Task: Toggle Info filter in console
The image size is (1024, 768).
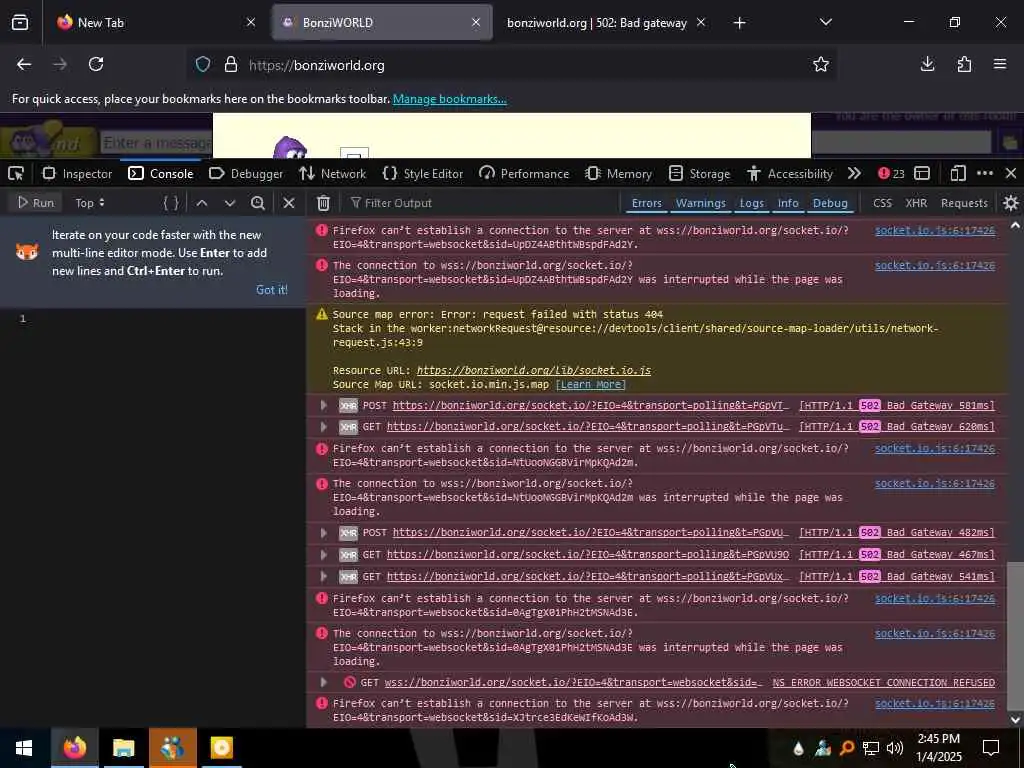Action: 788,203
